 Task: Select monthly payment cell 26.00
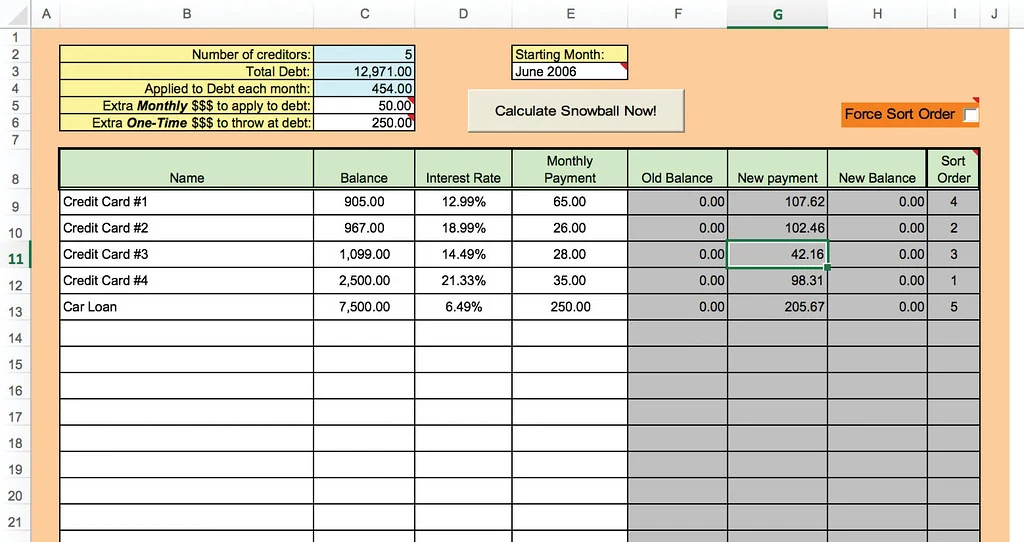(x=570, y=228)
